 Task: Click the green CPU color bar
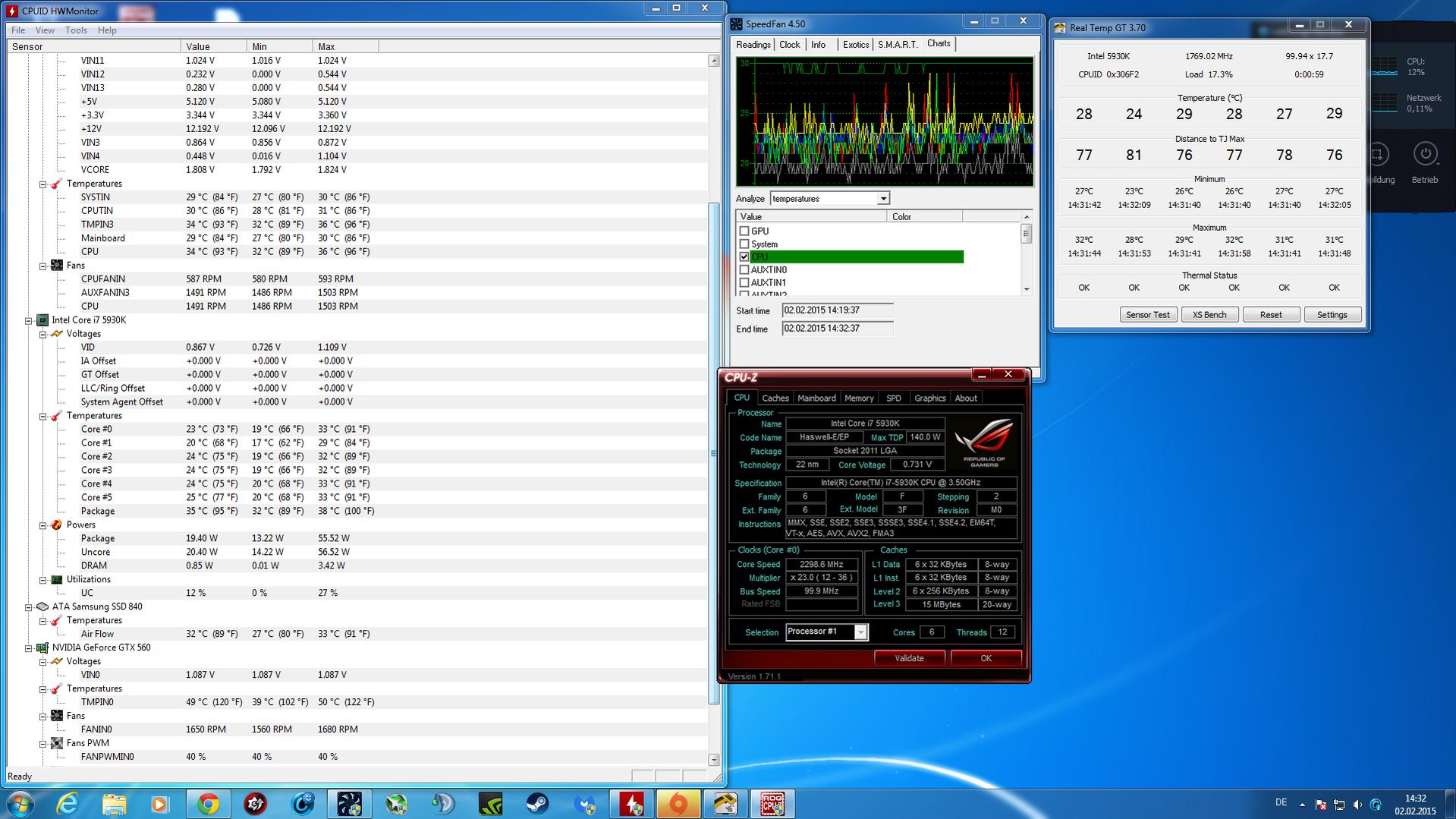[x=857, y=257]
